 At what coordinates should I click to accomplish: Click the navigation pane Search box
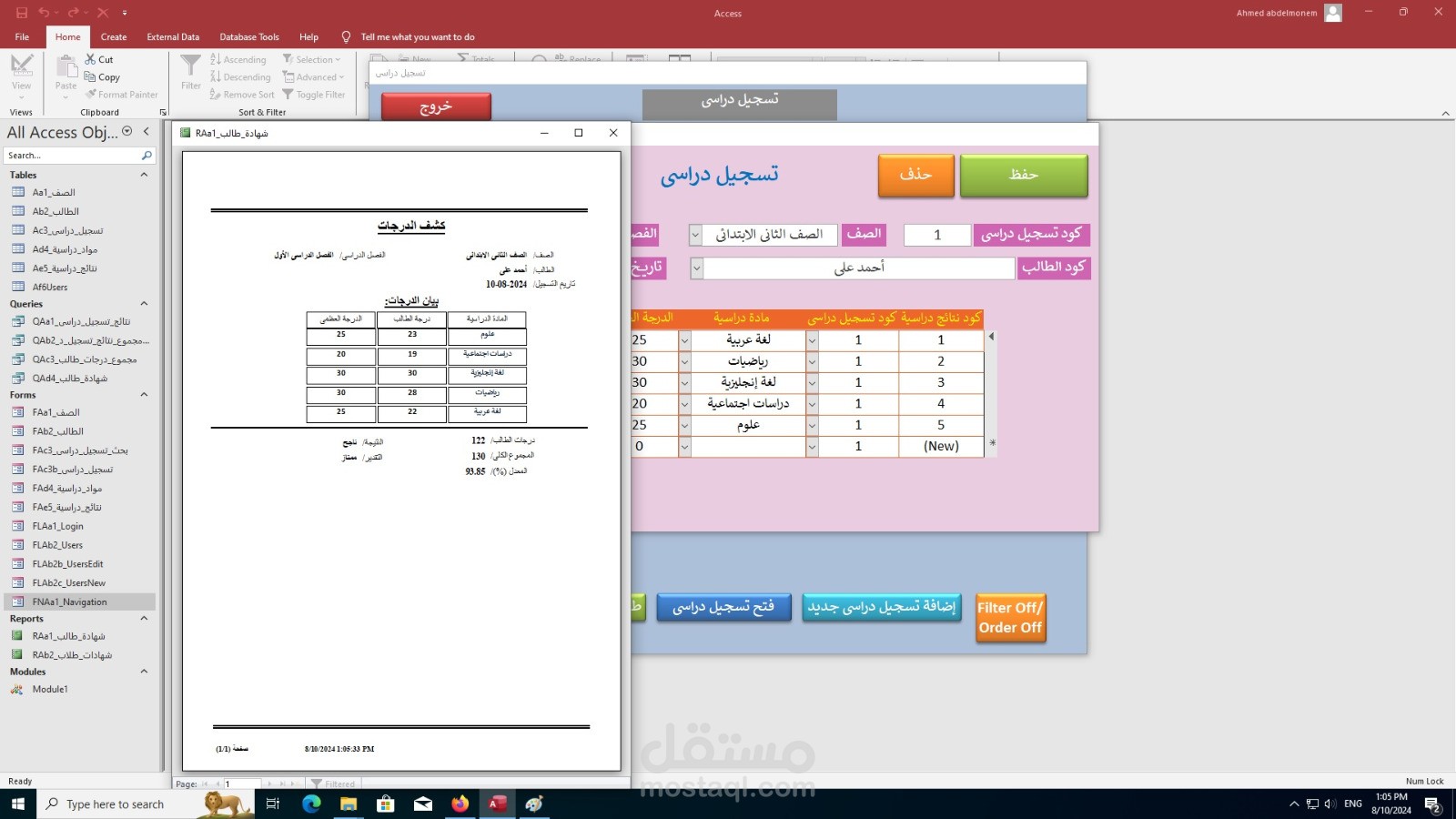[x=73, y=156]
